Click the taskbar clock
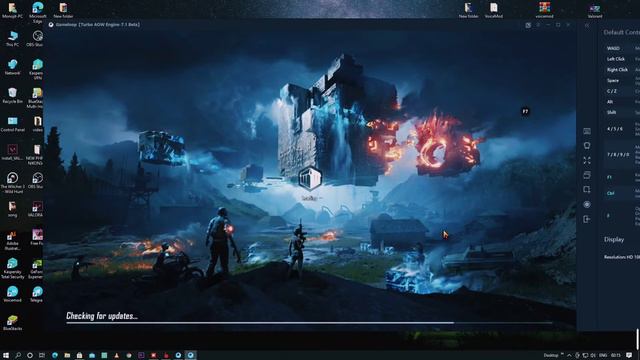 pos(616,356)
